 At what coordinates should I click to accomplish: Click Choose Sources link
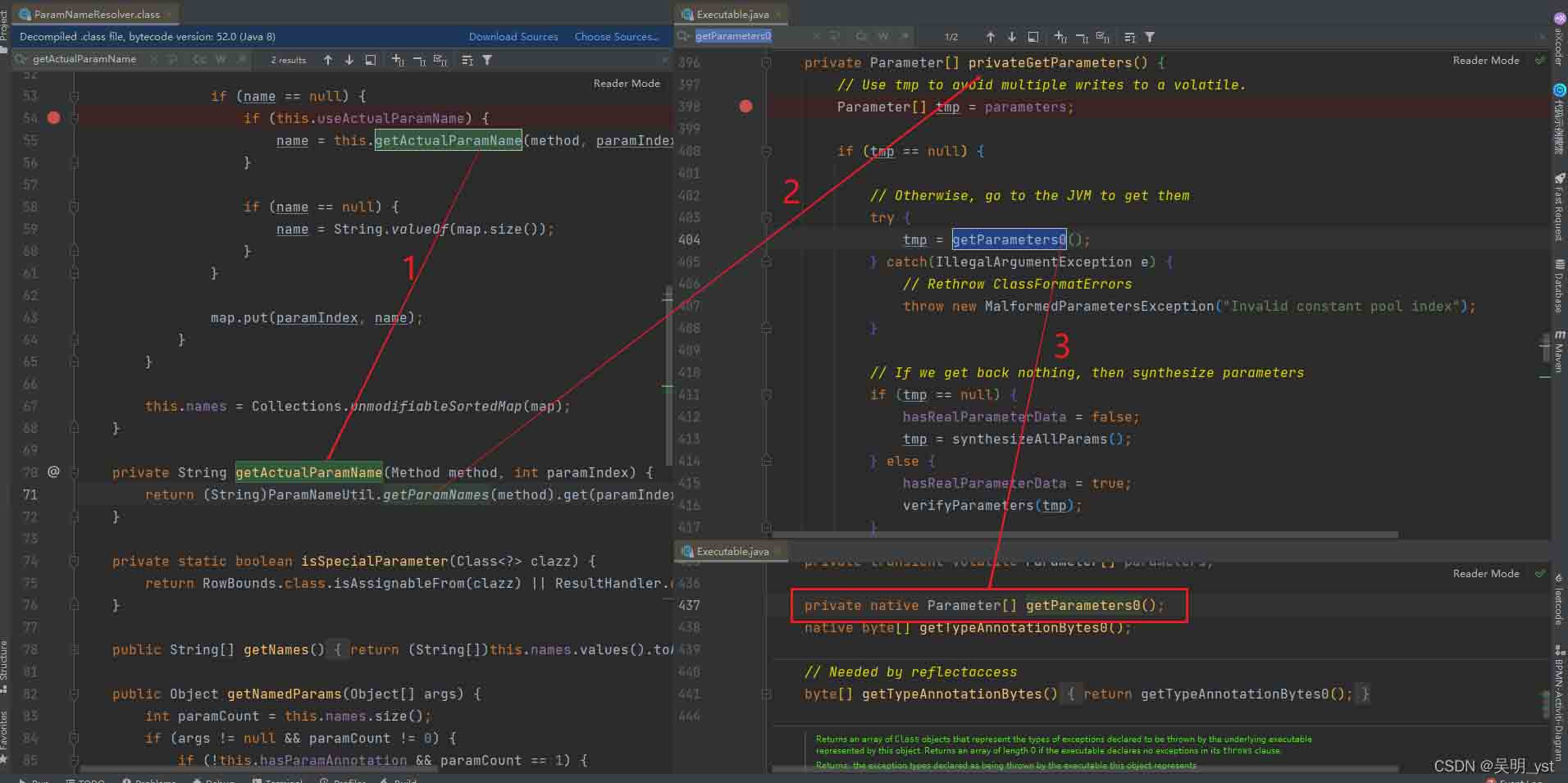(617, 37)
